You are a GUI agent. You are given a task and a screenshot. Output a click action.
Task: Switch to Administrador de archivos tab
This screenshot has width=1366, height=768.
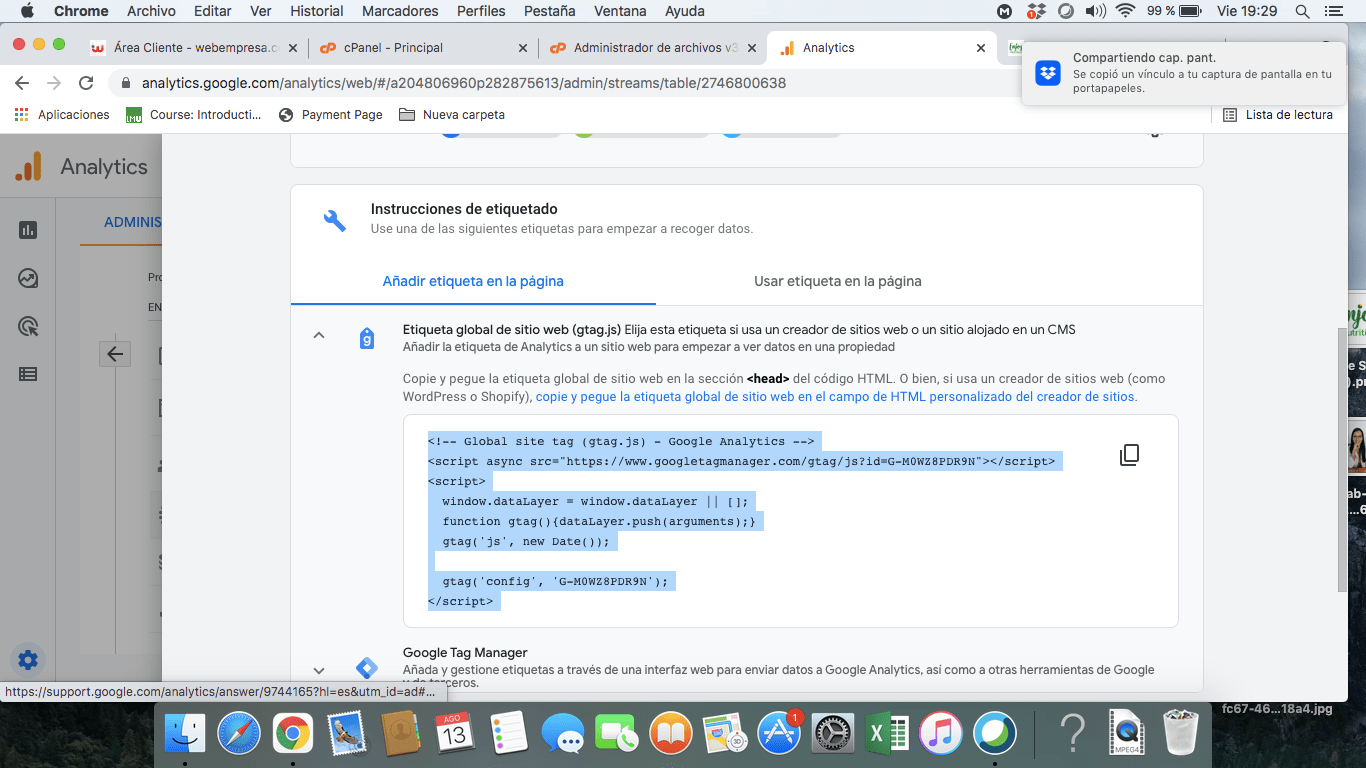(652, 47)
